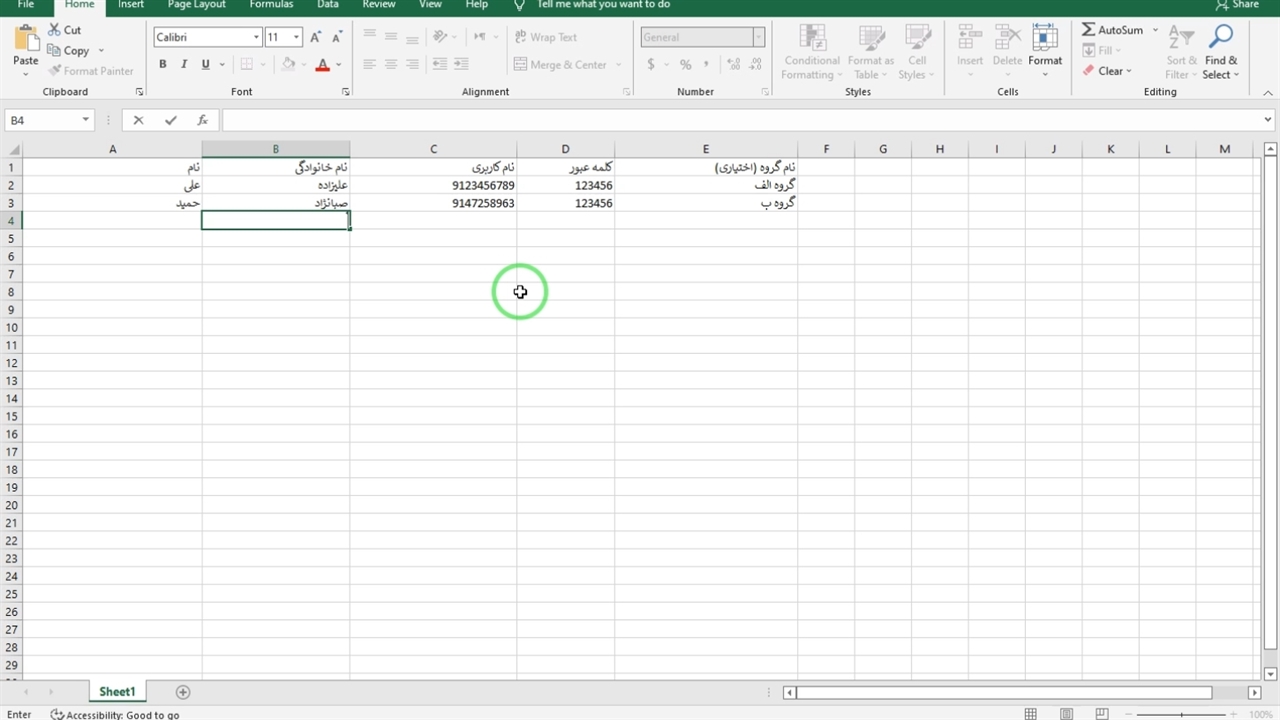
Task: Switch to the Formulas ribbon tab
Action: (271, 5)
